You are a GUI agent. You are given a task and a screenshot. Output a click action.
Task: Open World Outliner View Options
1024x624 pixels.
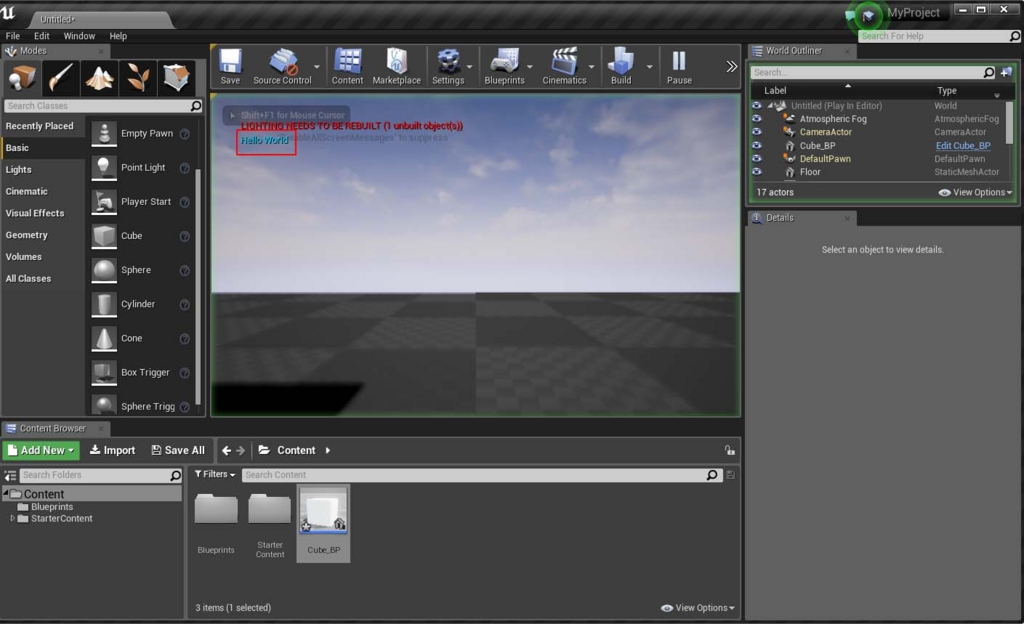click(x=975, y=193)
